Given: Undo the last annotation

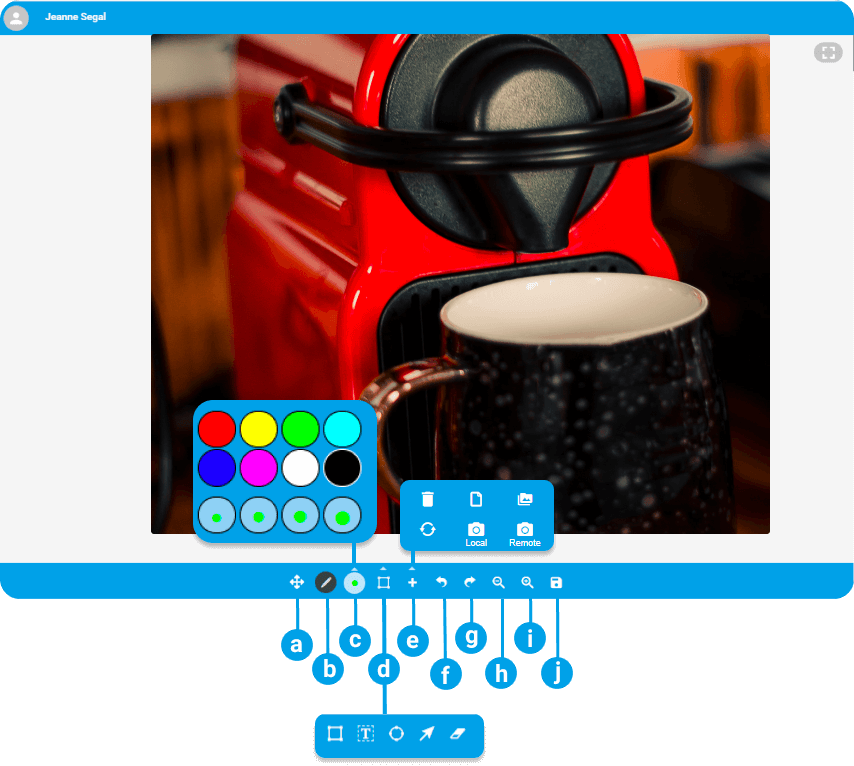Looking at the screenshot, I should click(x=441, y=582).
